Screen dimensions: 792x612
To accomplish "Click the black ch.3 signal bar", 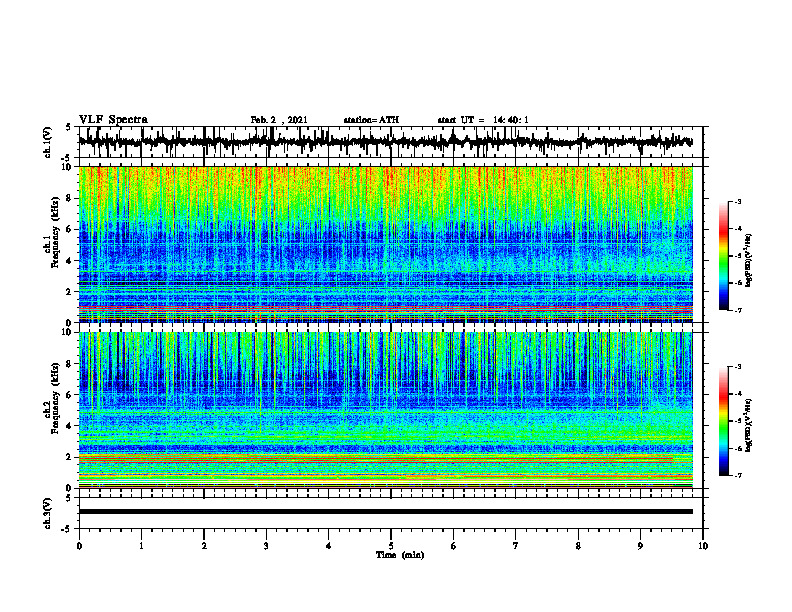I will 385,512.
